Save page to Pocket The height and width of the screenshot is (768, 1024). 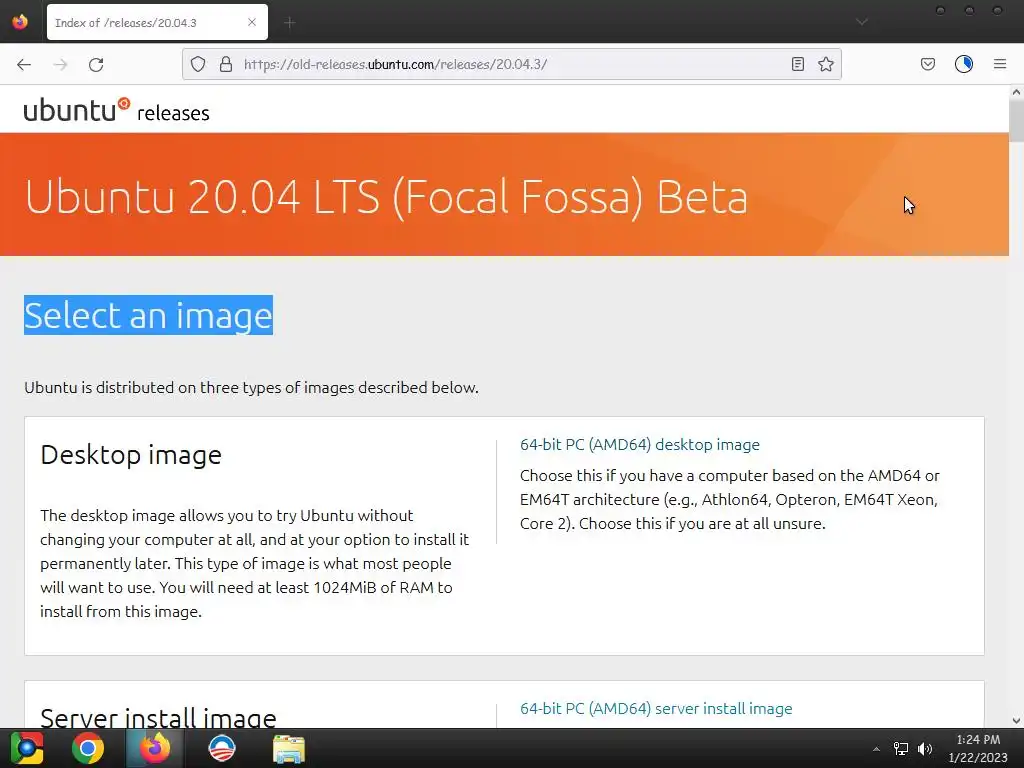pos(928,64)
